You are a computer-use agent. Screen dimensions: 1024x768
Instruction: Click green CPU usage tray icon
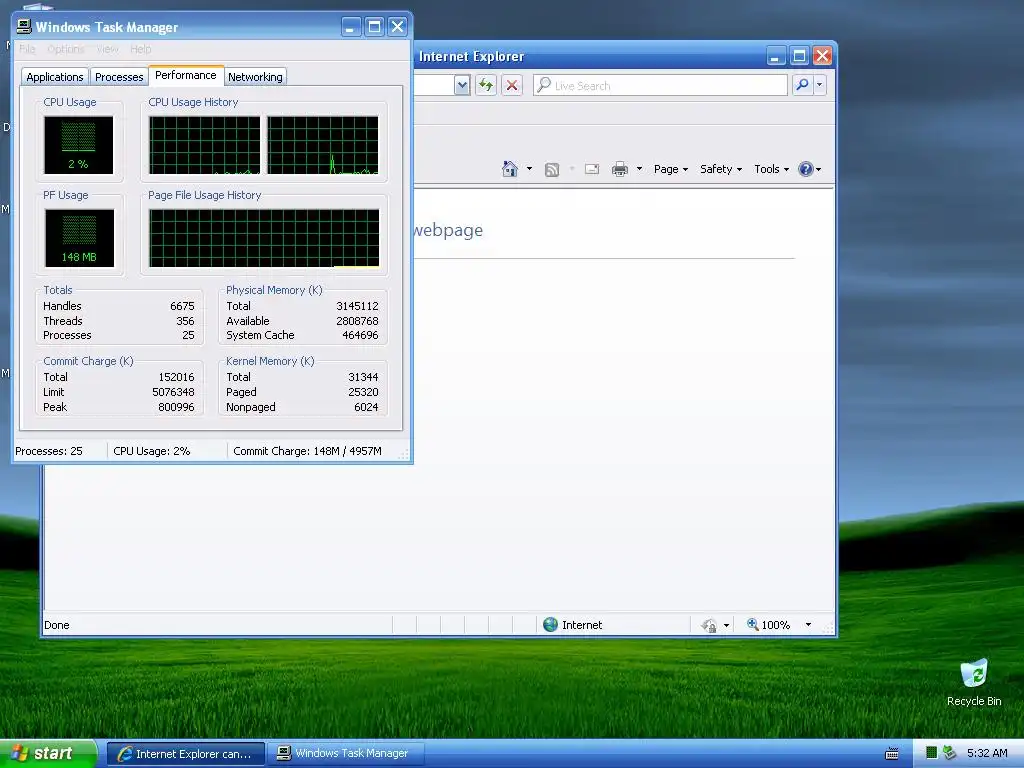932,753
